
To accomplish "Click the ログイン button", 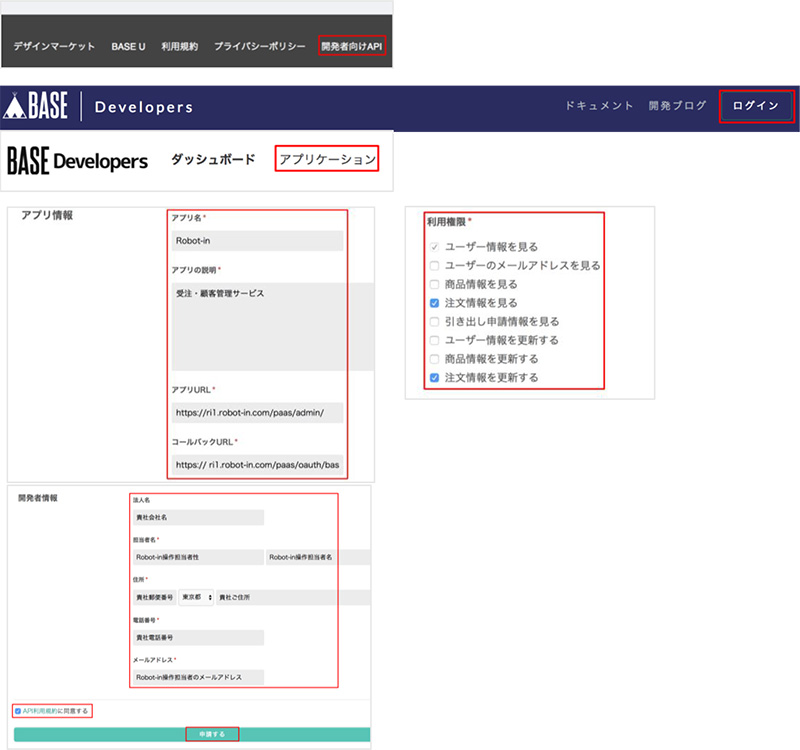I will click(x=756, y=106).
